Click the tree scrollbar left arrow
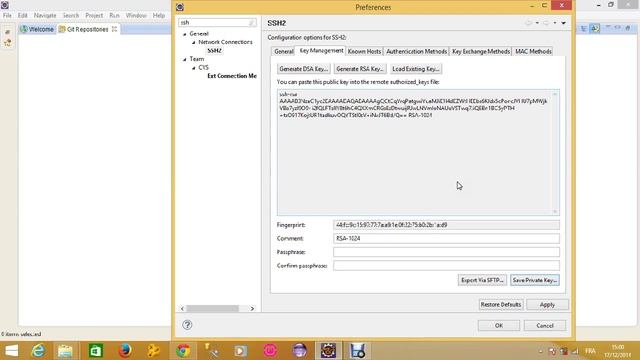Viewport: 640px width, 360px height. [182, 309]
